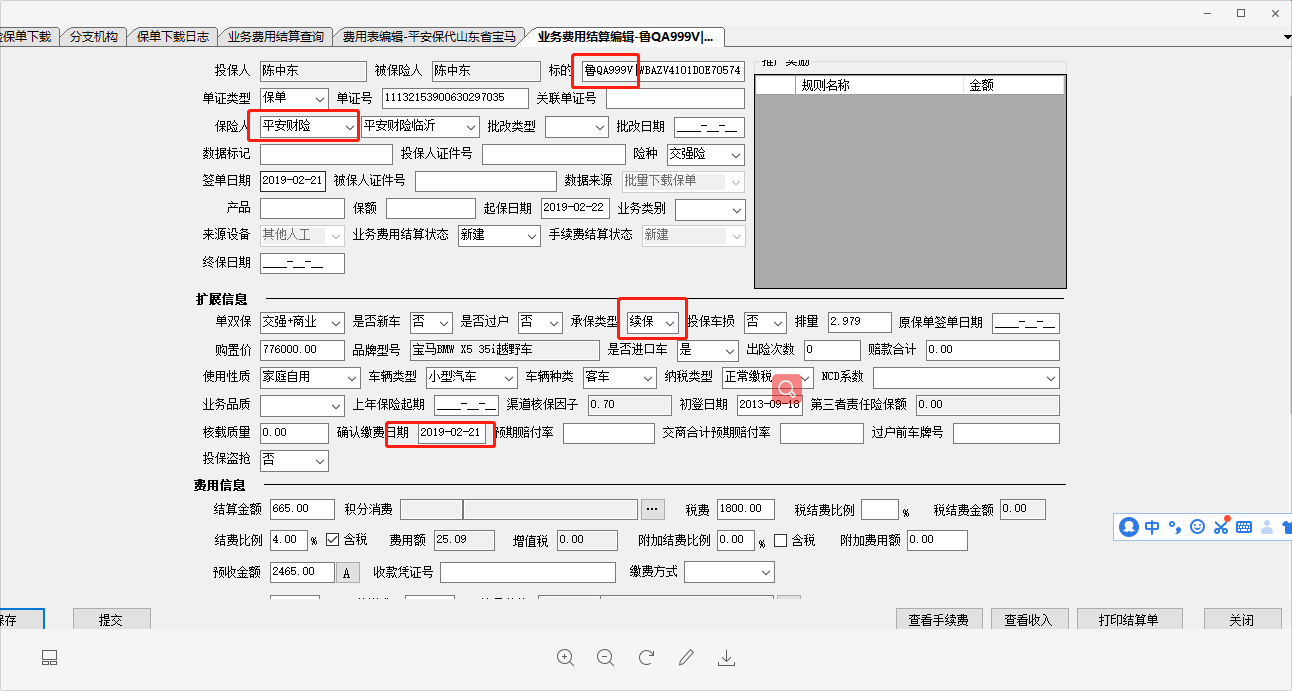Open 批改类型 dropdown

coord(577,127)
